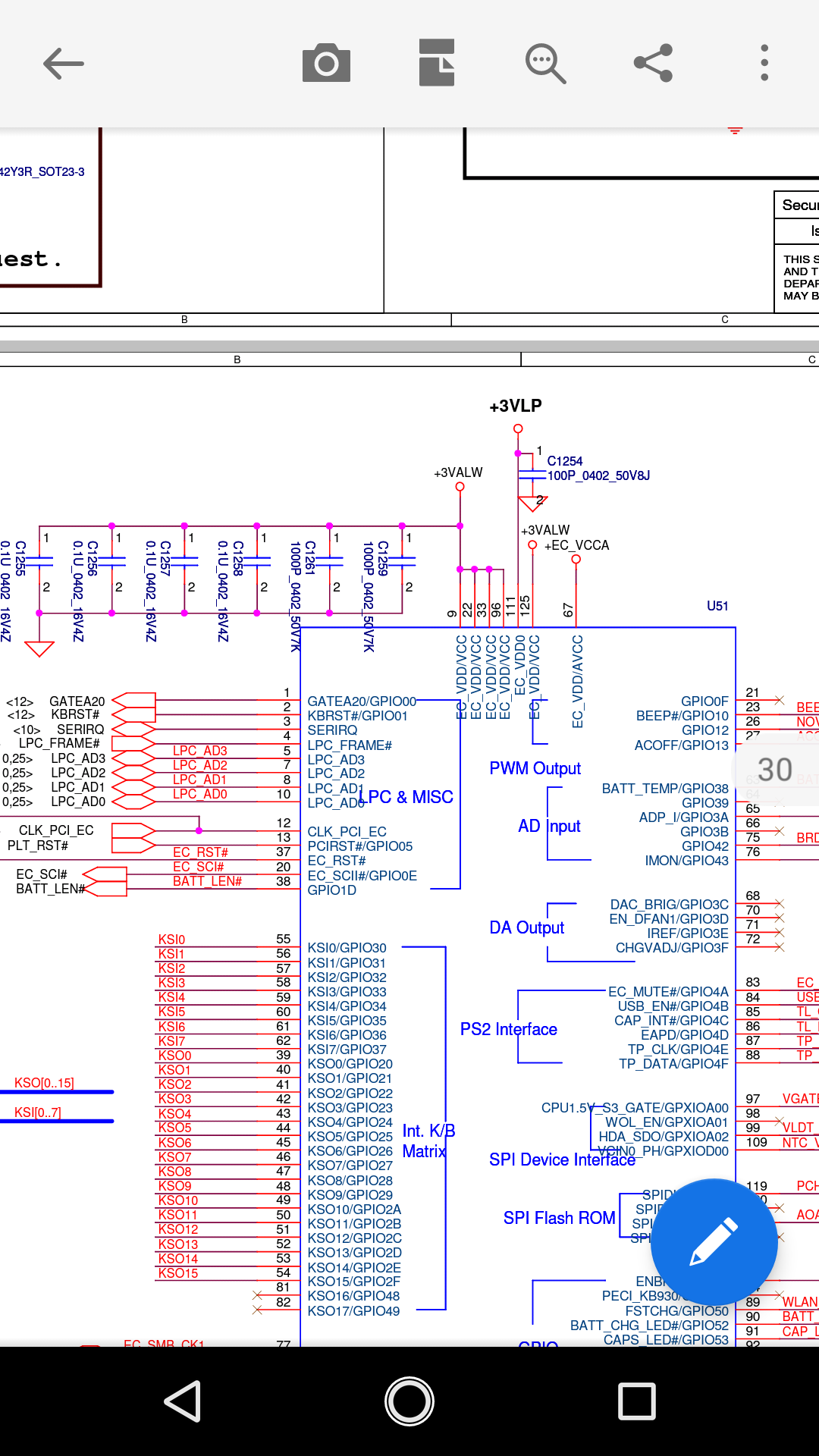Open the camera snapshot tool
Screen dimensions: 819x1456
click(326, 64)
